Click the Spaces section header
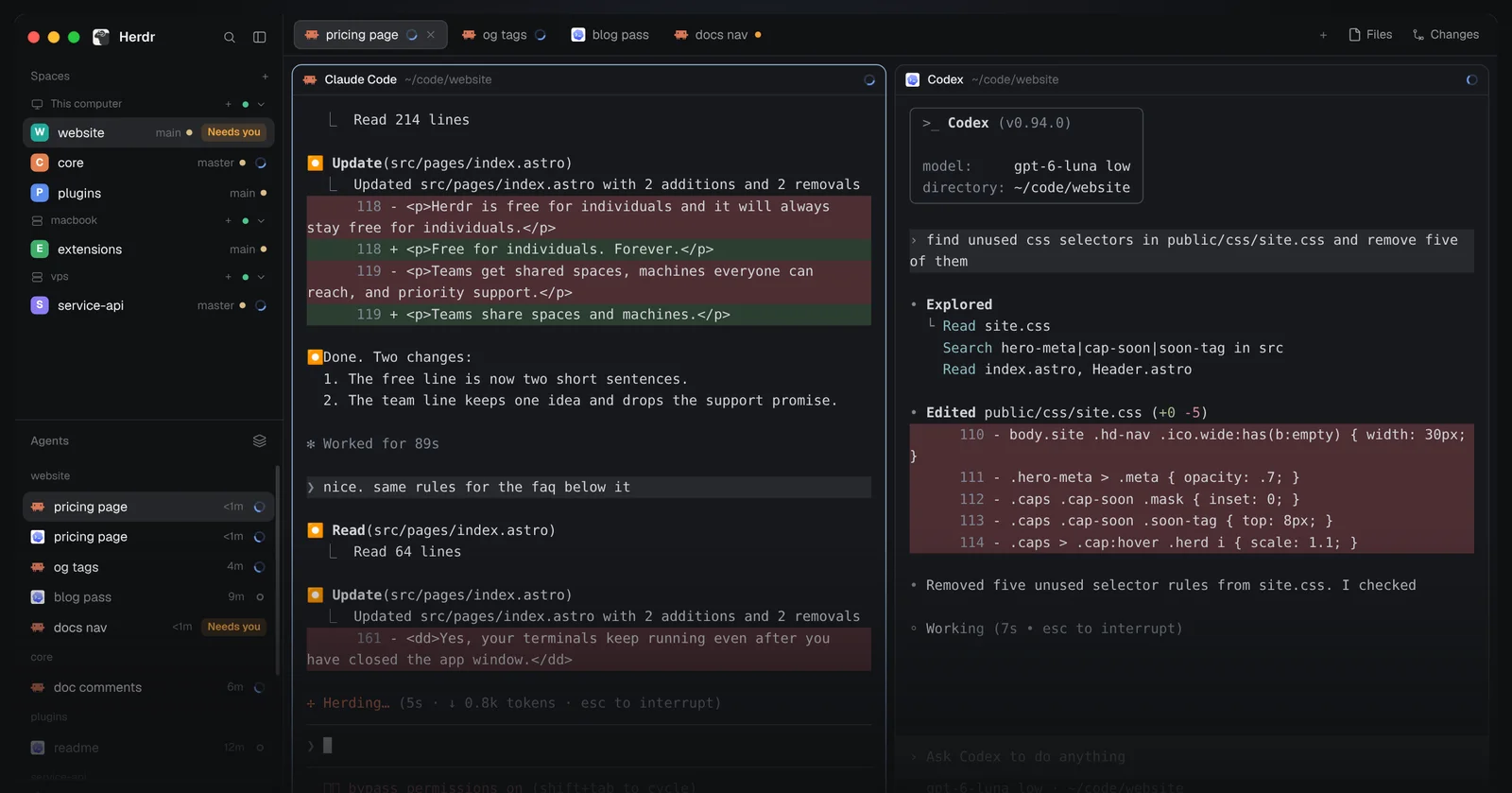Viewport: 1512px width, 793px height. click(x=50, y=77)
